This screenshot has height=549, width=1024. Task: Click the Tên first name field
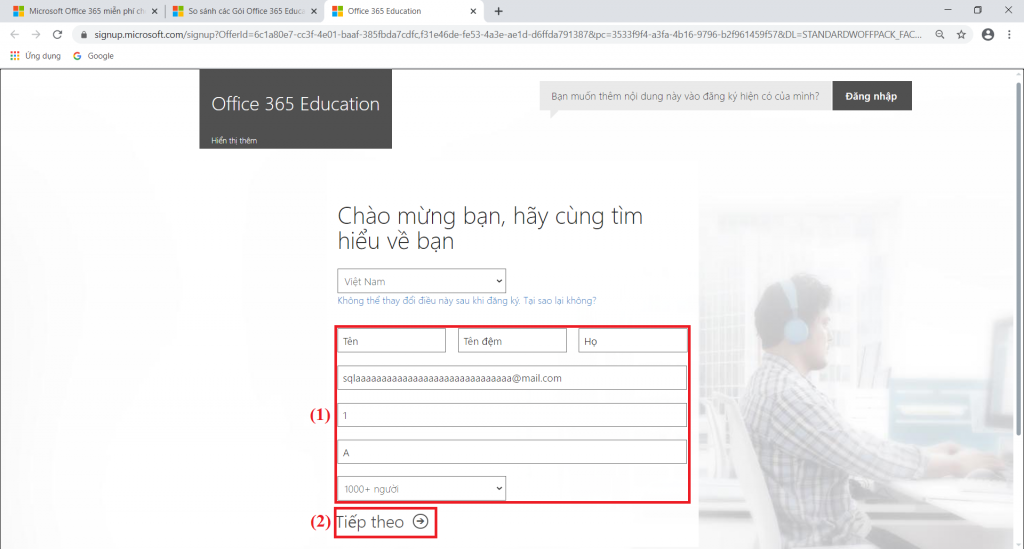[x=392, y=341]
